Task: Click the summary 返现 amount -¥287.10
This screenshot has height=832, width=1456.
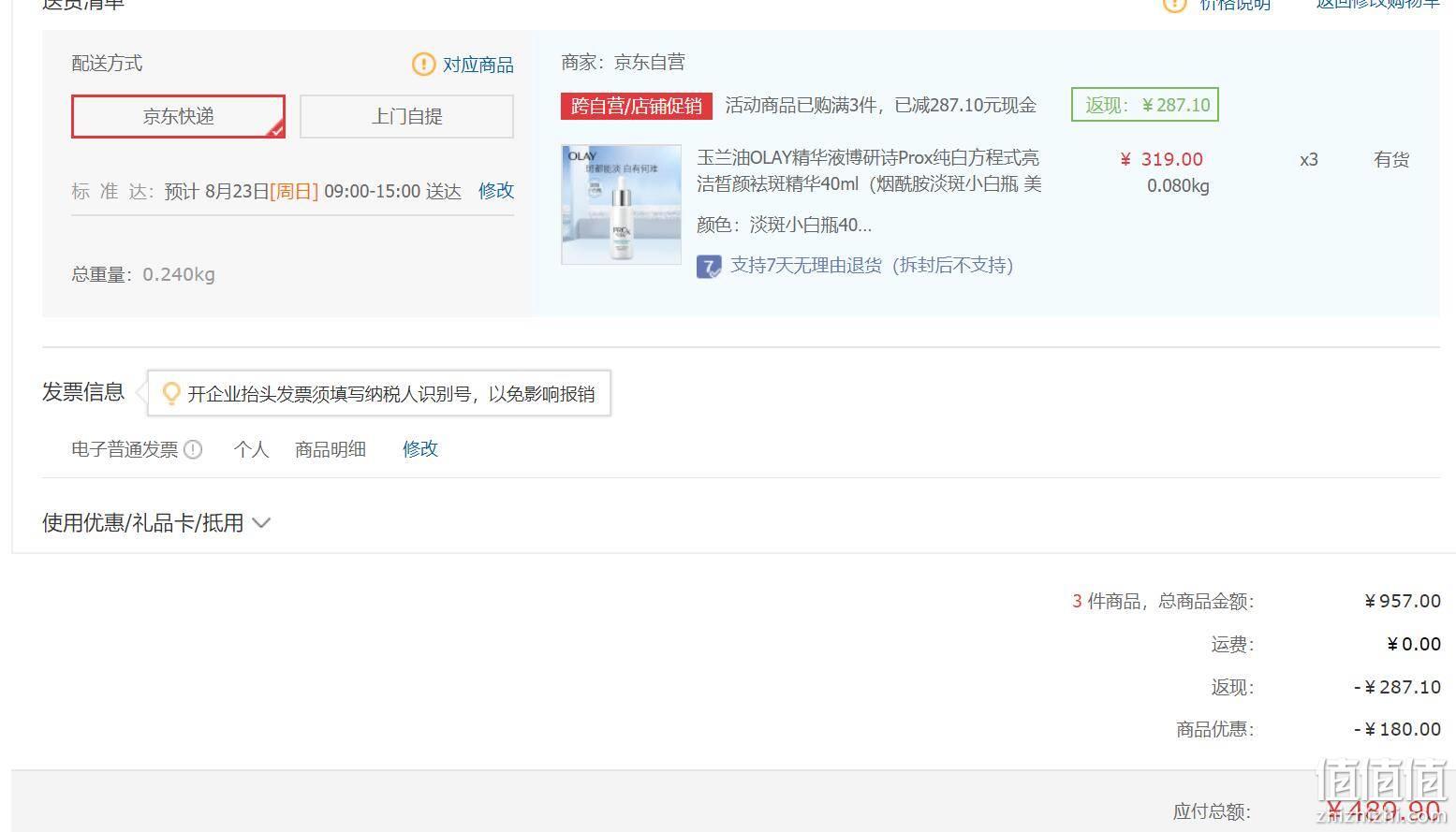Action: [x=1397, y=687]
